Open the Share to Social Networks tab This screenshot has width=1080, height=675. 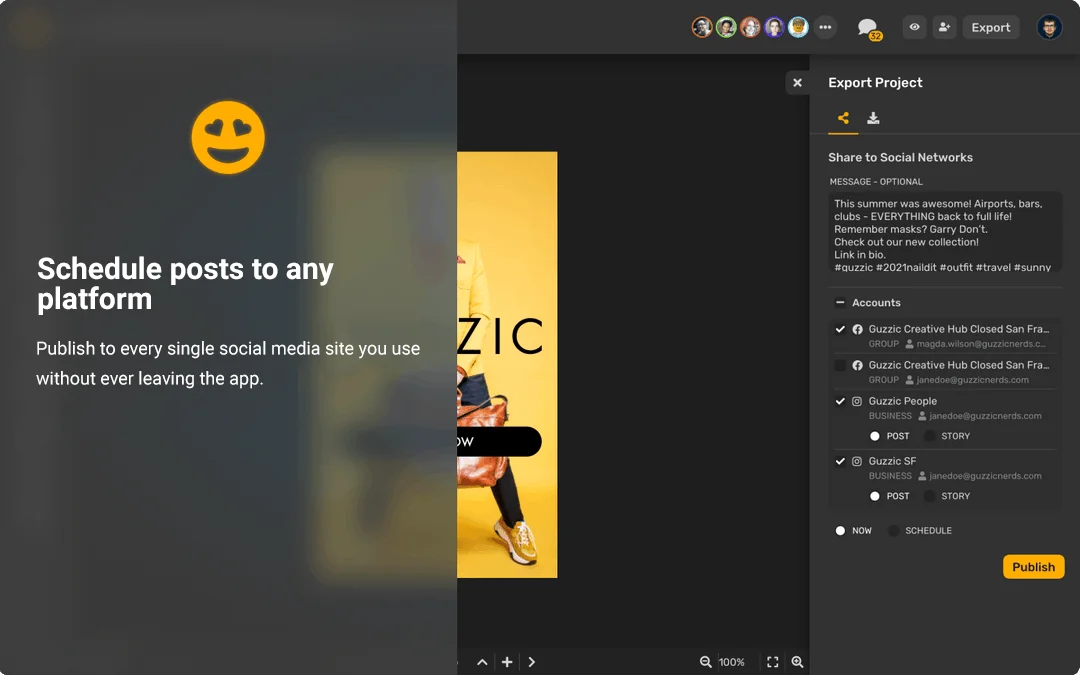tap(841, 117)
